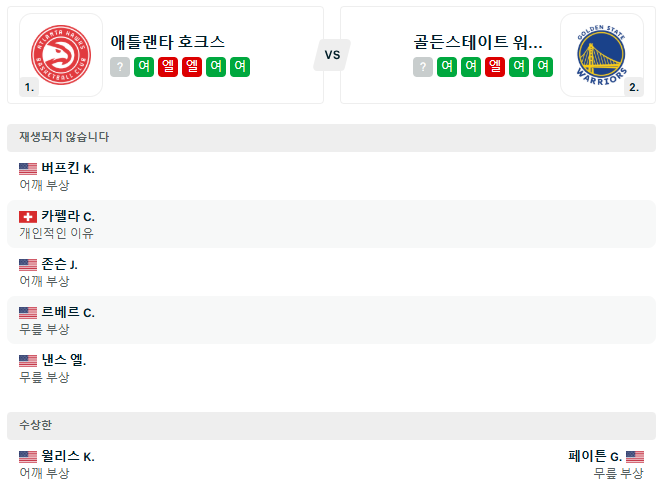658x493 pixels.
Task: Select player 윌리스 K.
Action: click(x=67, y=457)
